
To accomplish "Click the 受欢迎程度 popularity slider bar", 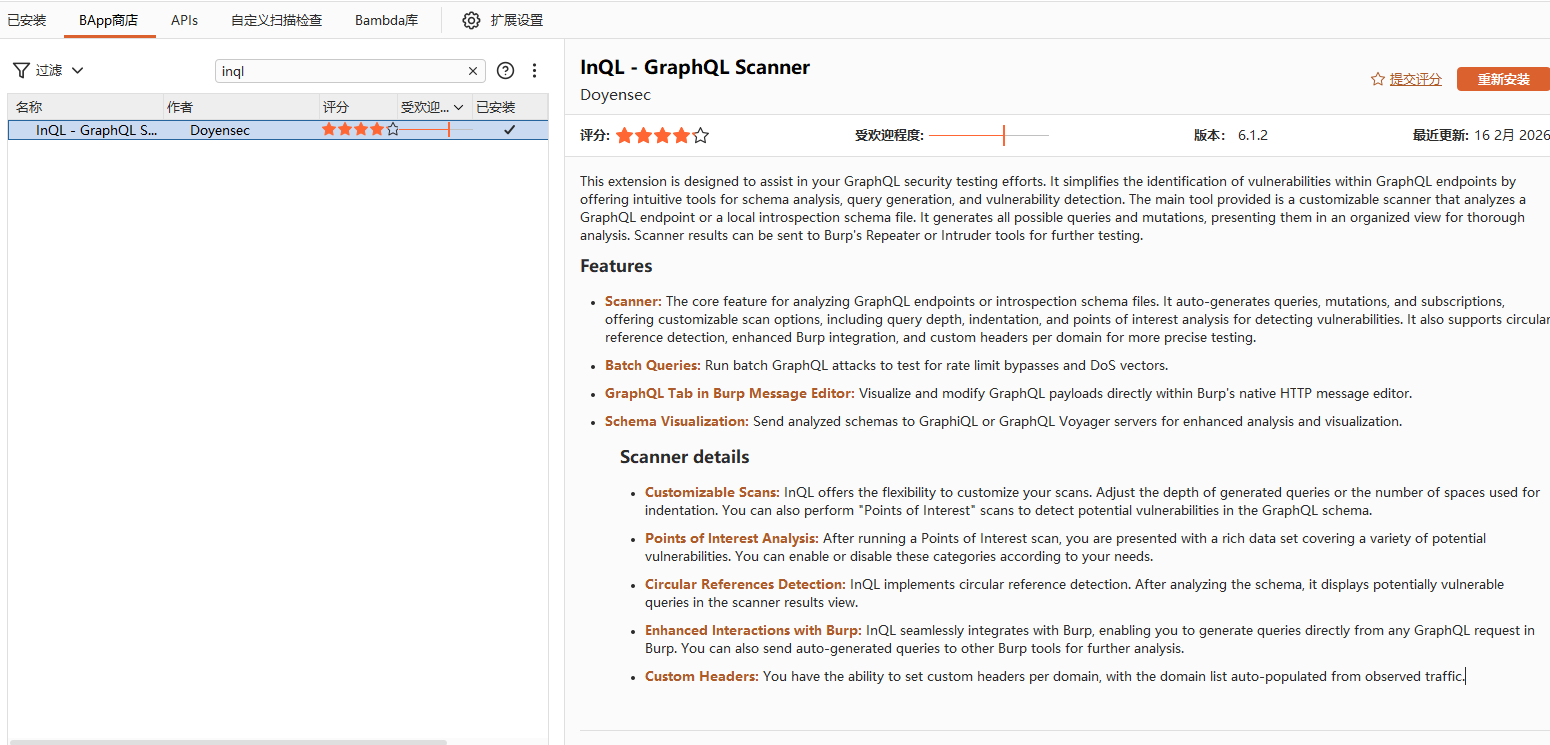I will pos(989,135).
